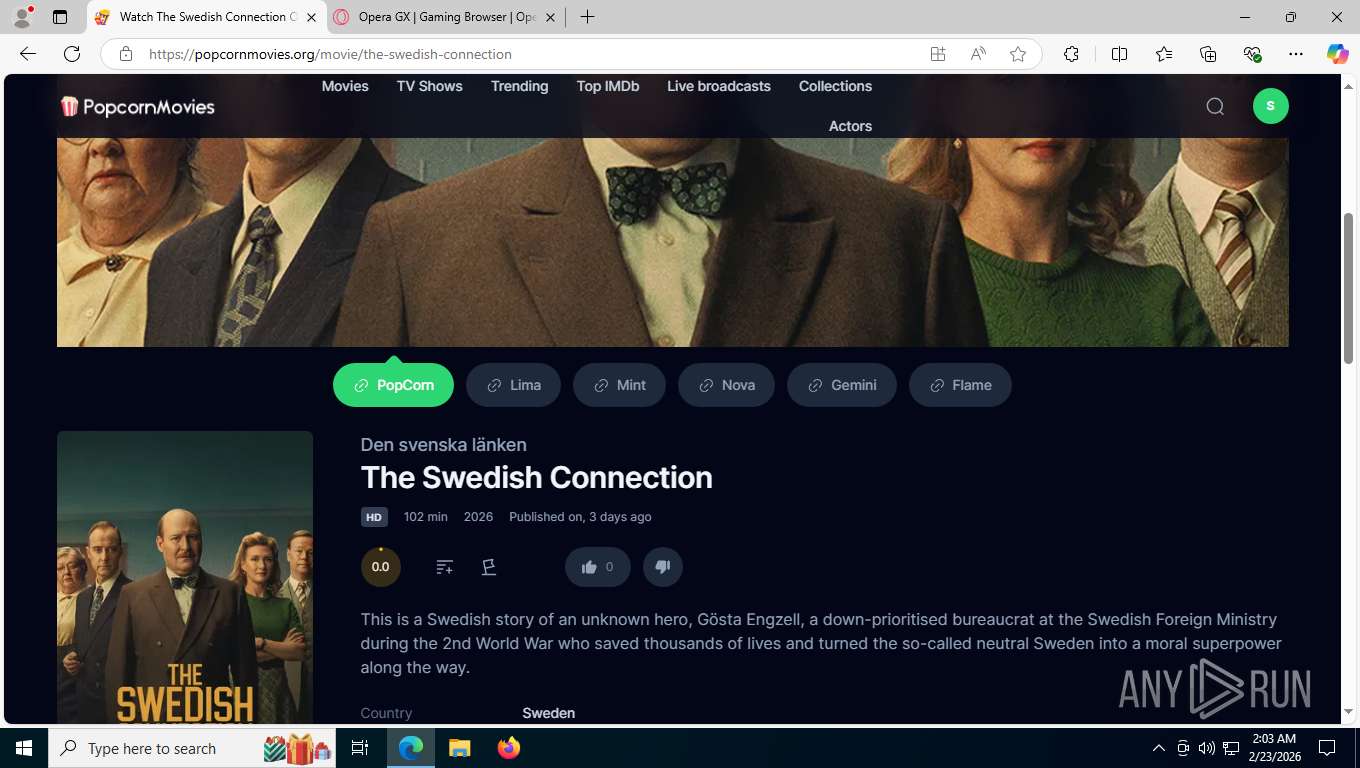
Task: Open the Windows Start menu
Action: pos(24,748)
